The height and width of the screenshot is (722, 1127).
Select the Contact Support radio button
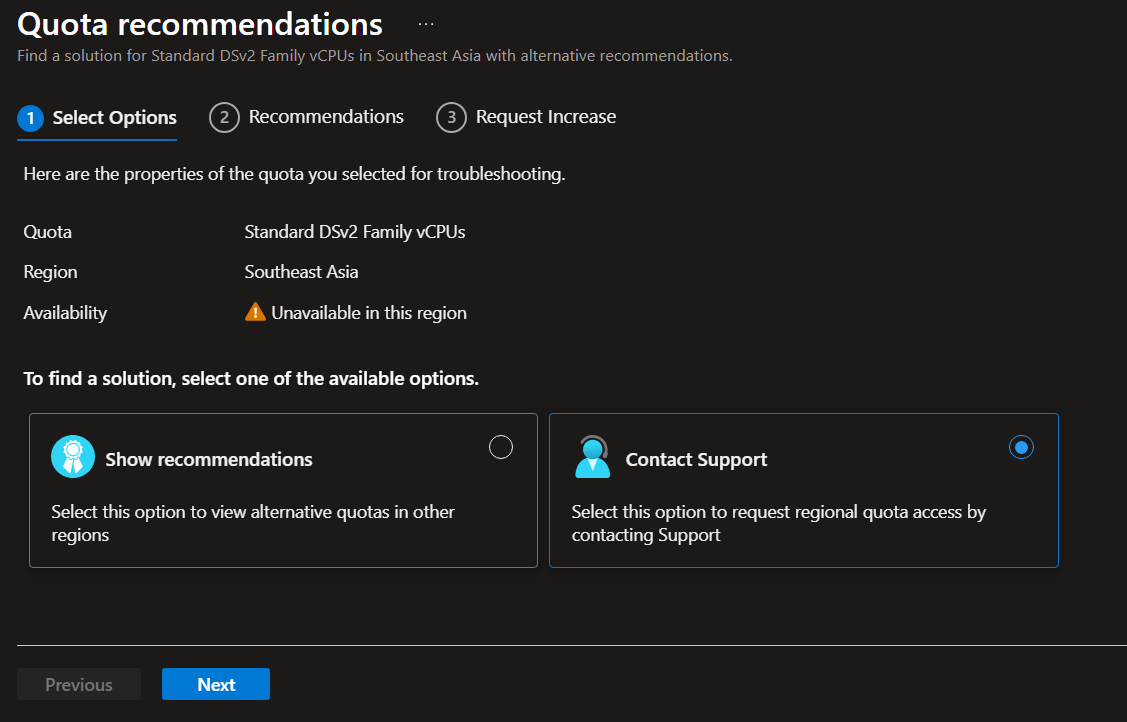1021,447
